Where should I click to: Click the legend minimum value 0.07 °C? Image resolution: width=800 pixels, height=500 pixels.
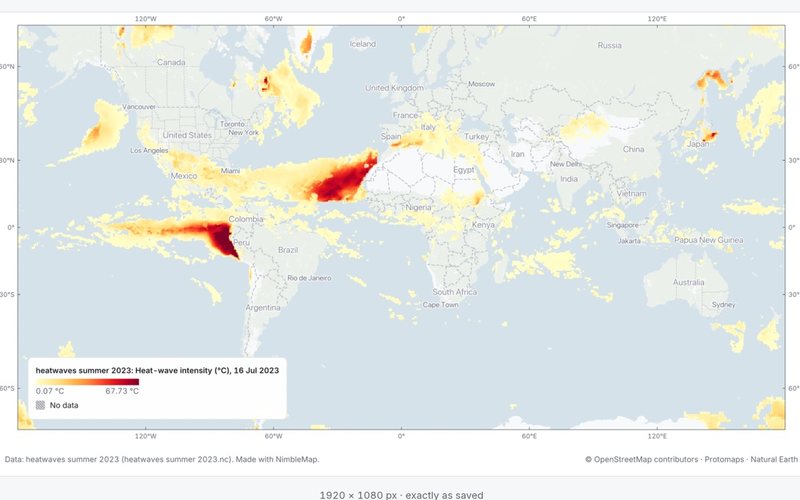pyautogui.click(x=50, y=391)
